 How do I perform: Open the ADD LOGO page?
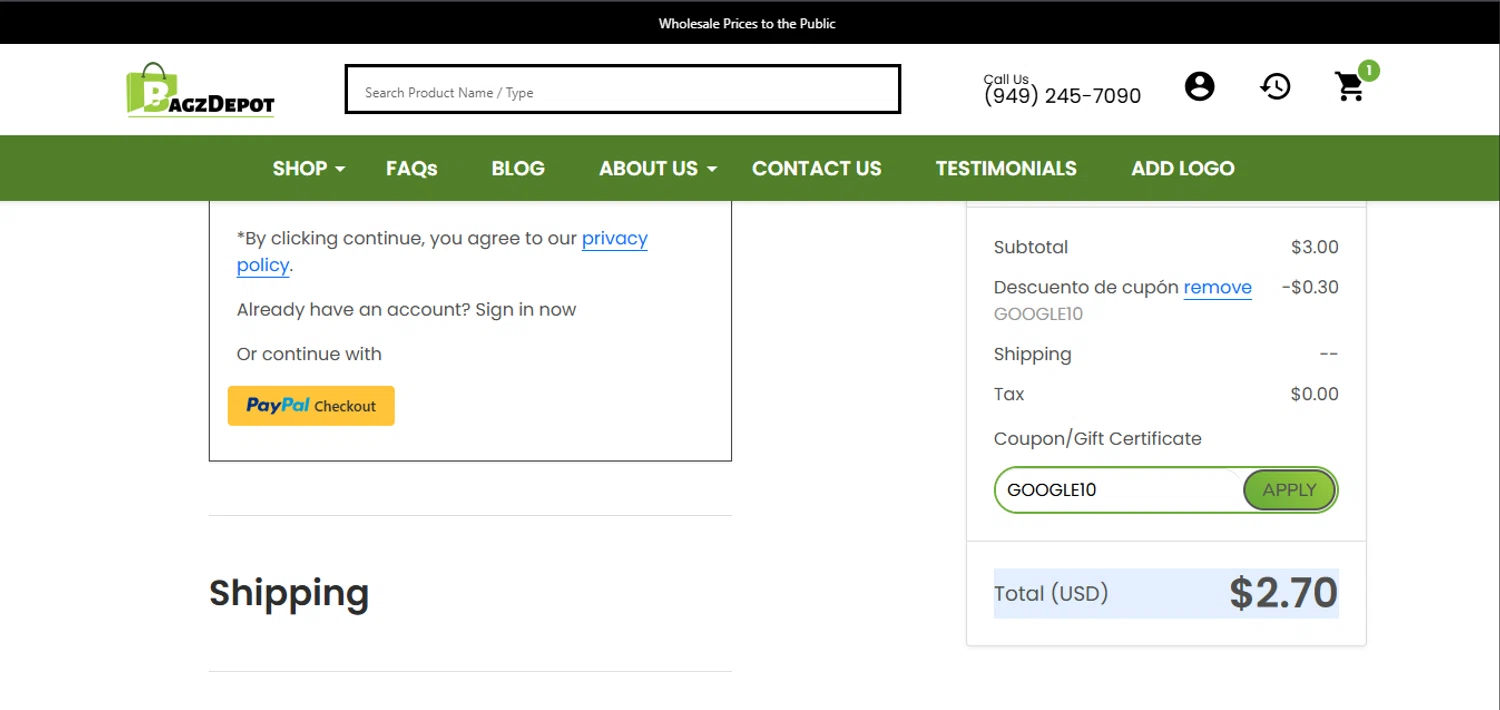point(1183,168)
